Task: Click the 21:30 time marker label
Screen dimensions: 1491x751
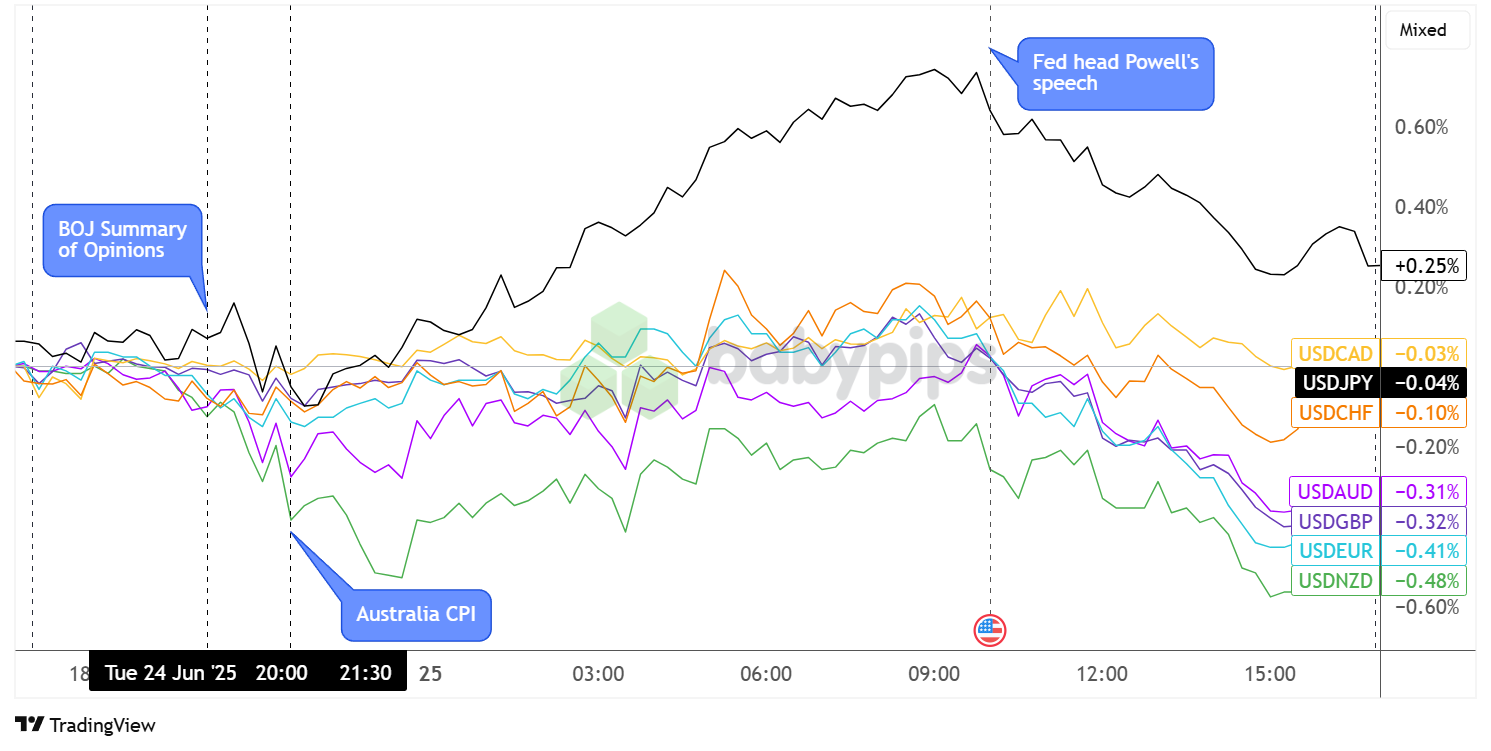Action: tap(365, 673)
